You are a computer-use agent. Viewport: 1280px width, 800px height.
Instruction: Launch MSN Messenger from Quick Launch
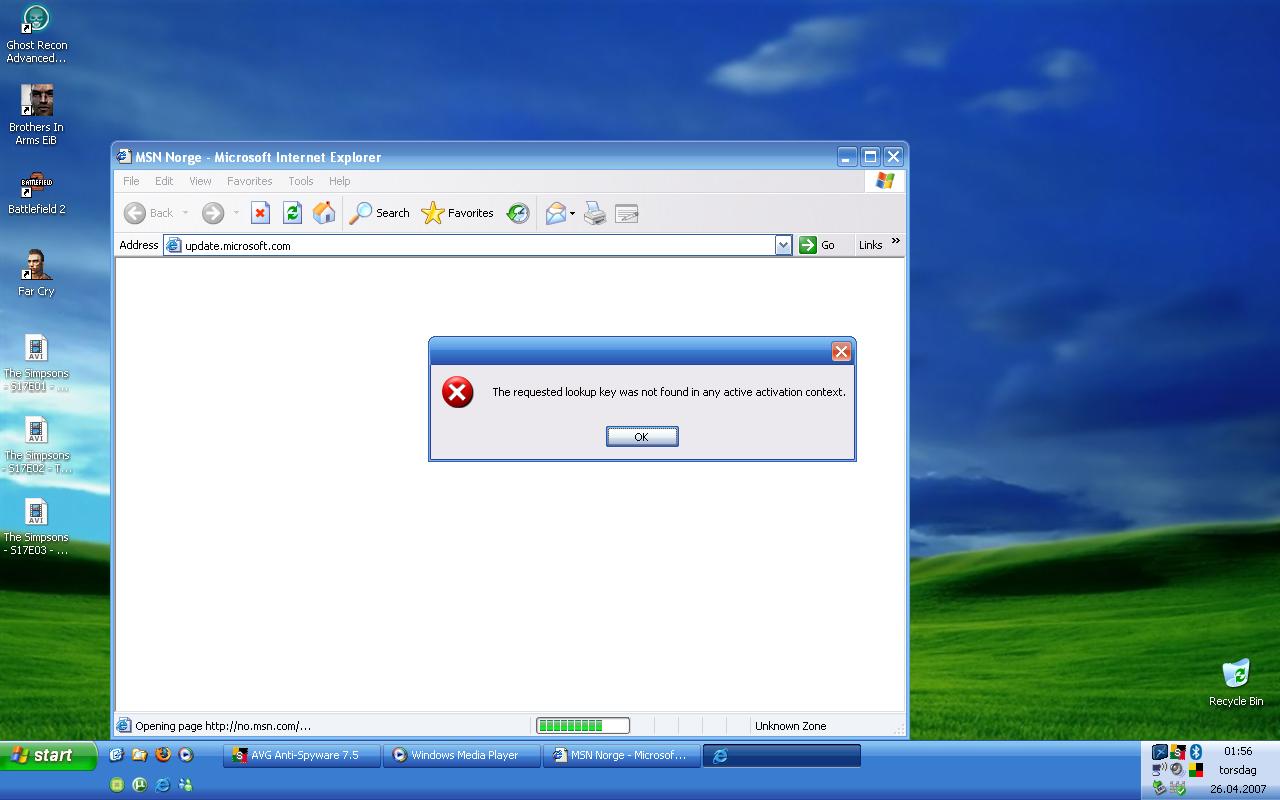click(185, 785)
